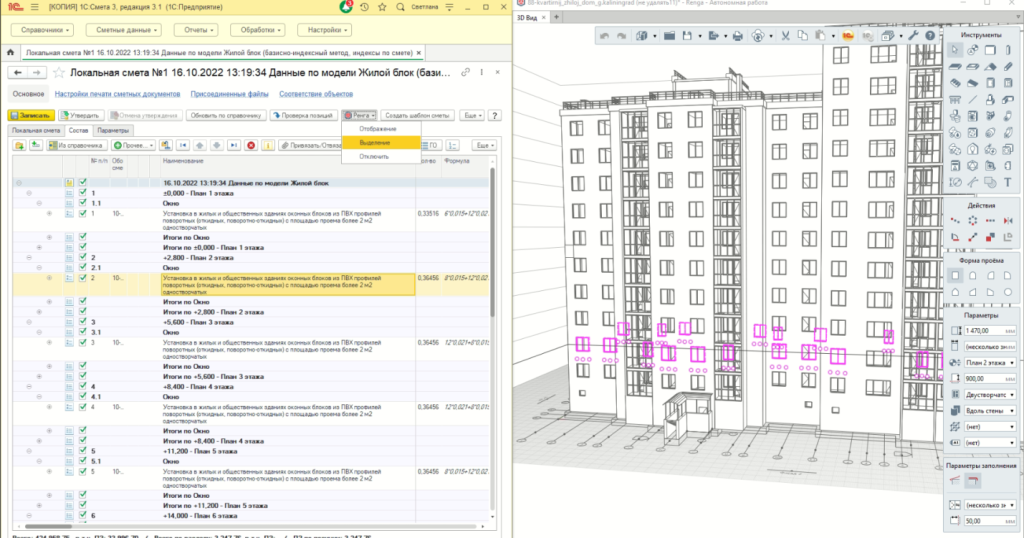
Task: Open the Справочники dropdown menu
Action: pos(42,30)
